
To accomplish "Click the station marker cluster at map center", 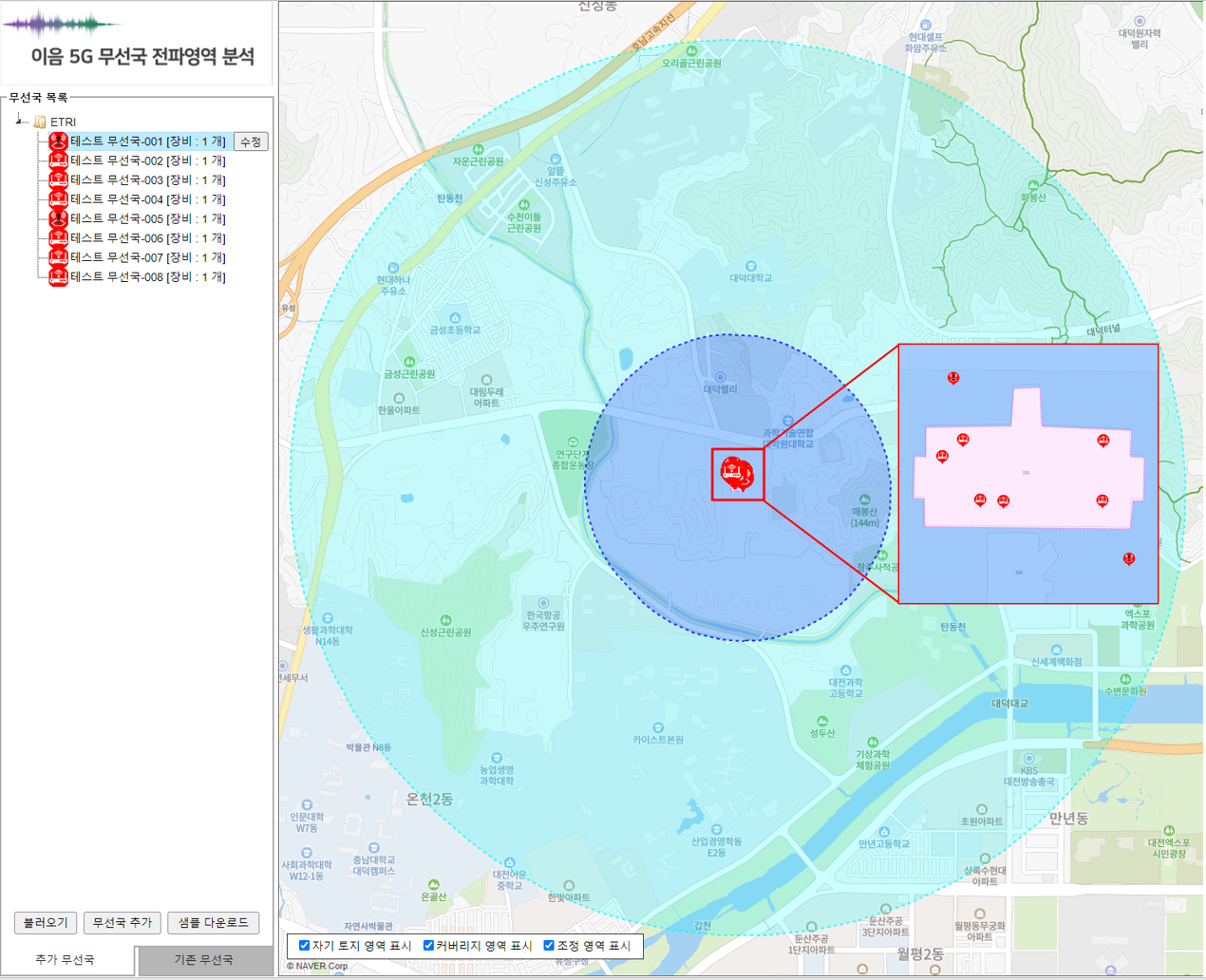I will (x=736, y=472).
